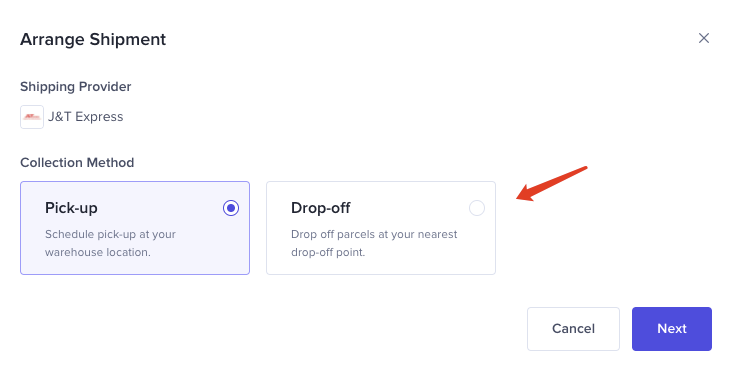This screenshot has height=369, width=733.
Task: Proceed with the Next button
Action: pyautogui.click(x=672, y=329)
